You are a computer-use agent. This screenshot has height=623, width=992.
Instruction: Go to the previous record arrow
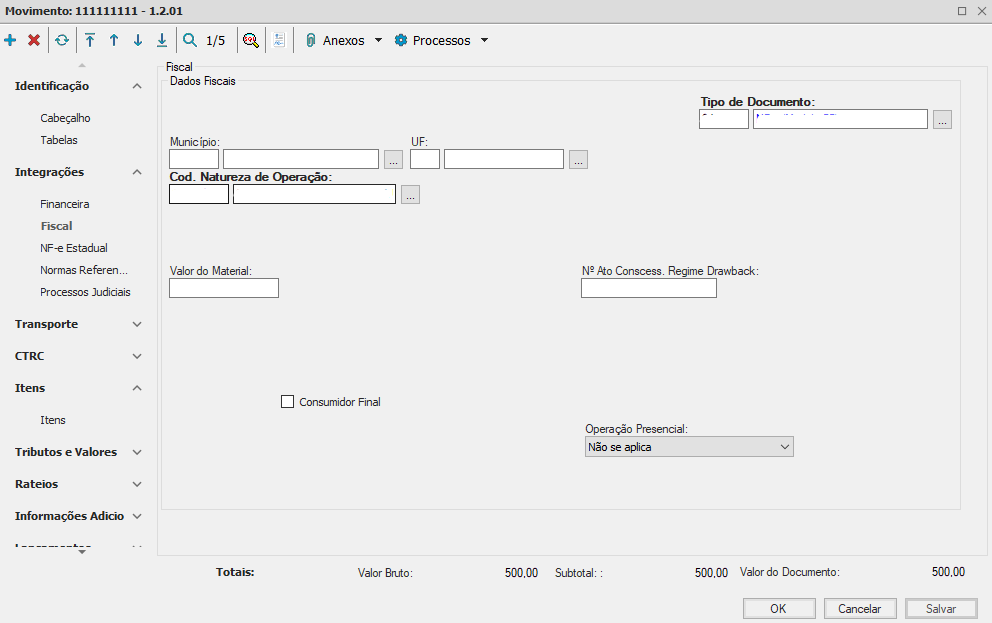click(114, 41)
